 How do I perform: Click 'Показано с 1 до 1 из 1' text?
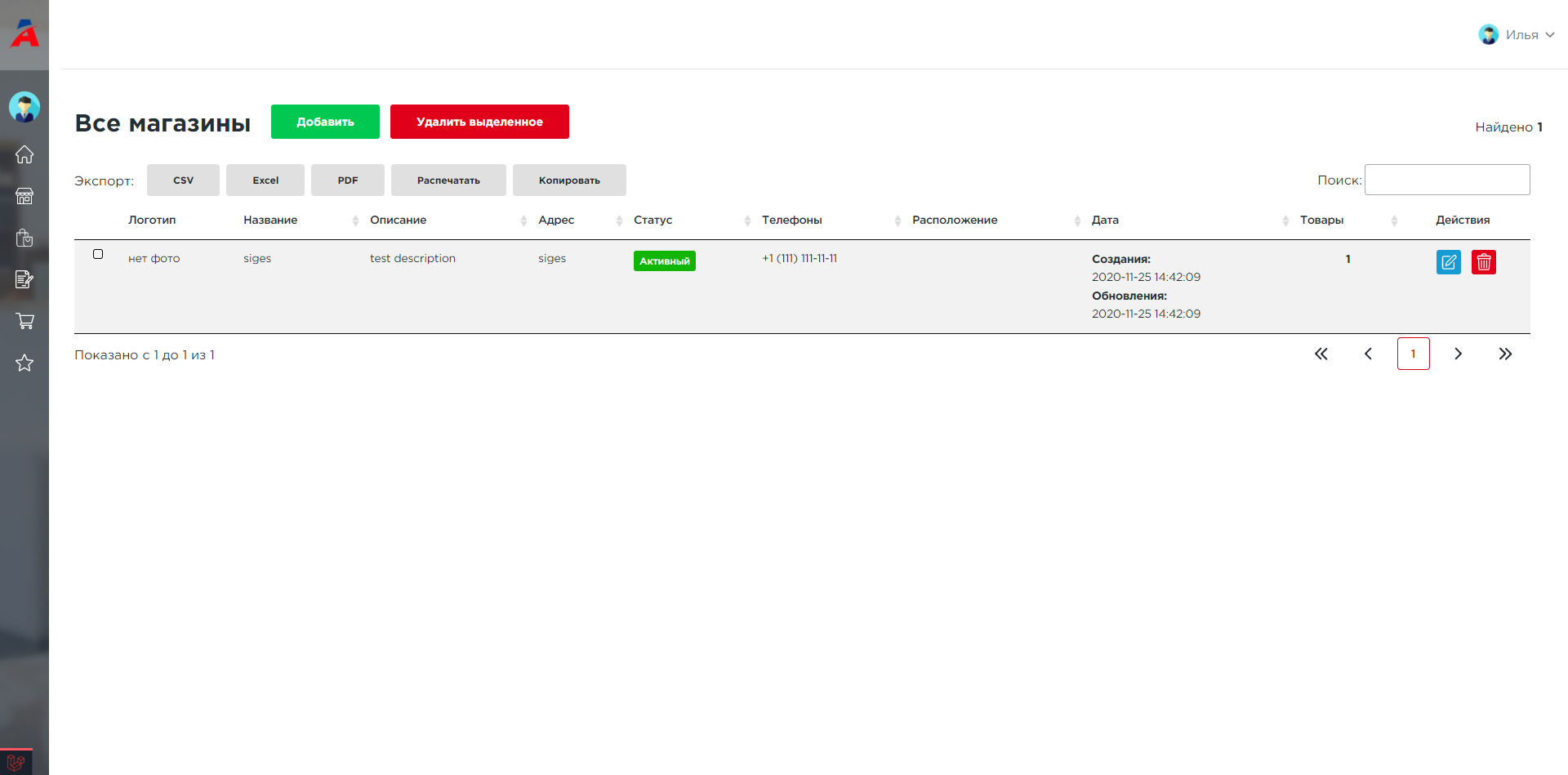pos(145,354)
